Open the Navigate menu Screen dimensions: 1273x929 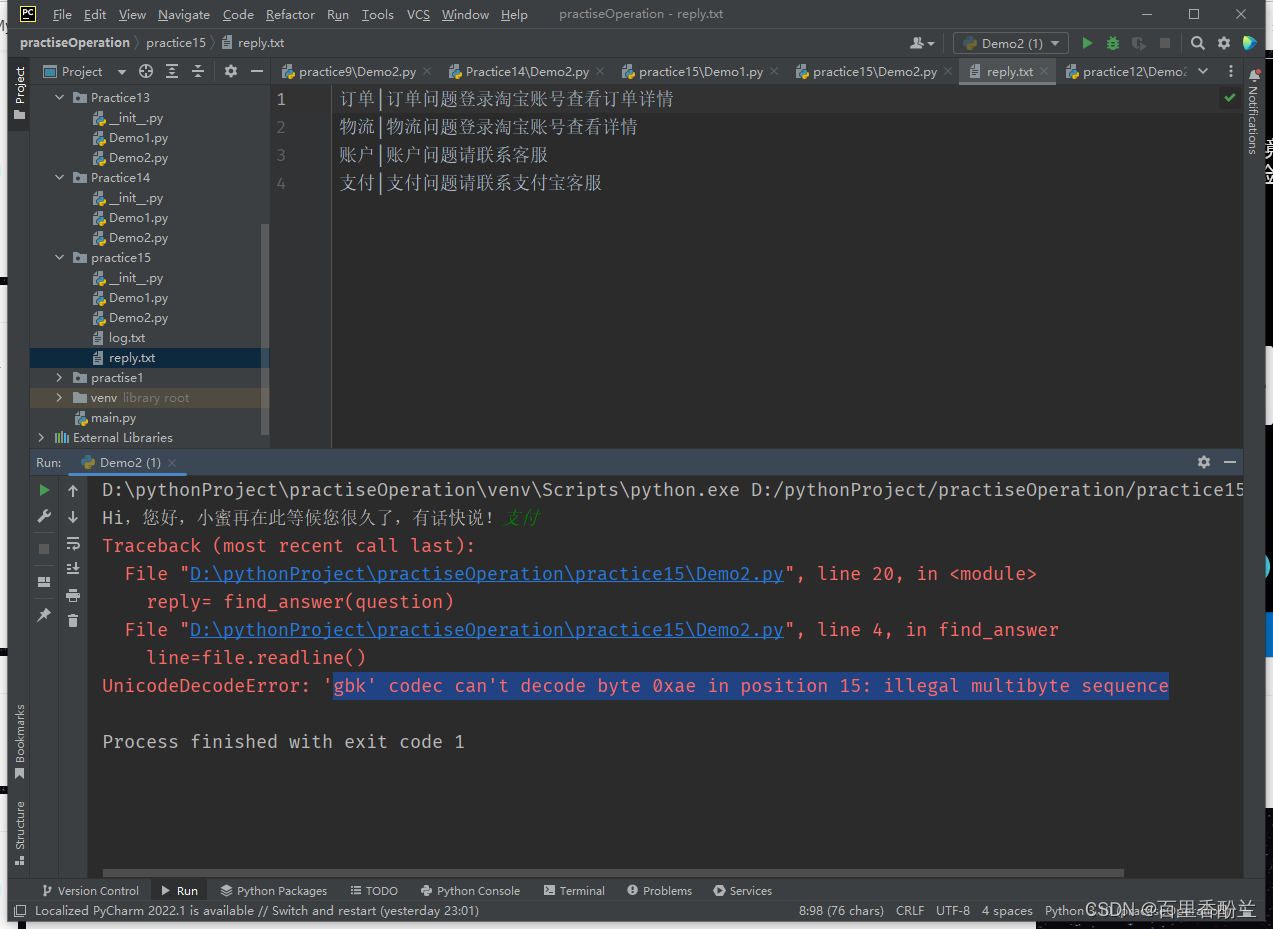(184, 14)
